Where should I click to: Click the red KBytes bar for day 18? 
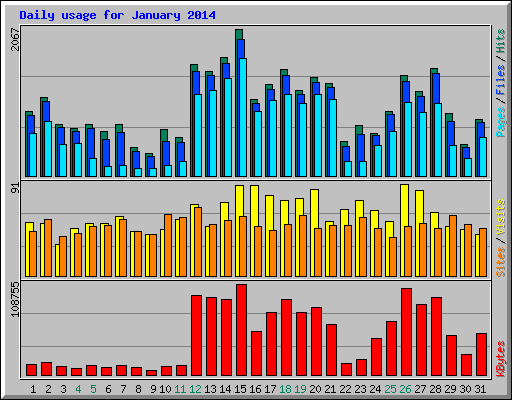point(286,337)
